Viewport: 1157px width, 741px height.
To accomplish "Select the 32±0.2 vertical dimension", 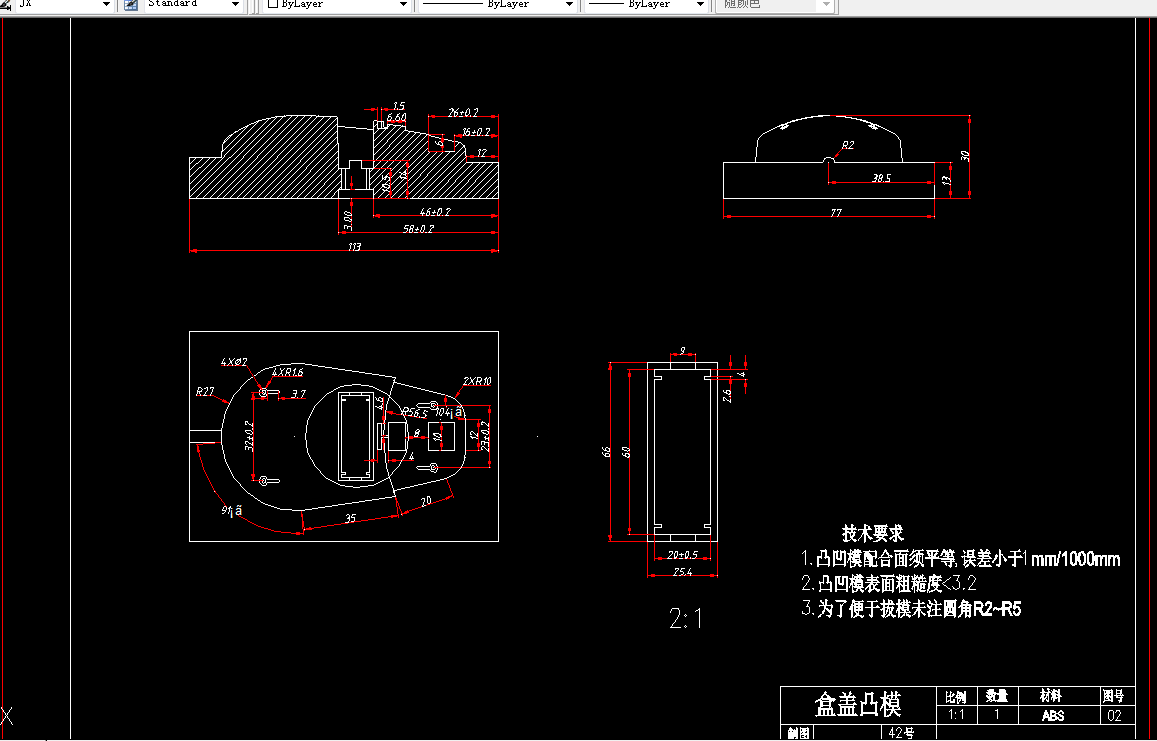I will tap(249, 436).
